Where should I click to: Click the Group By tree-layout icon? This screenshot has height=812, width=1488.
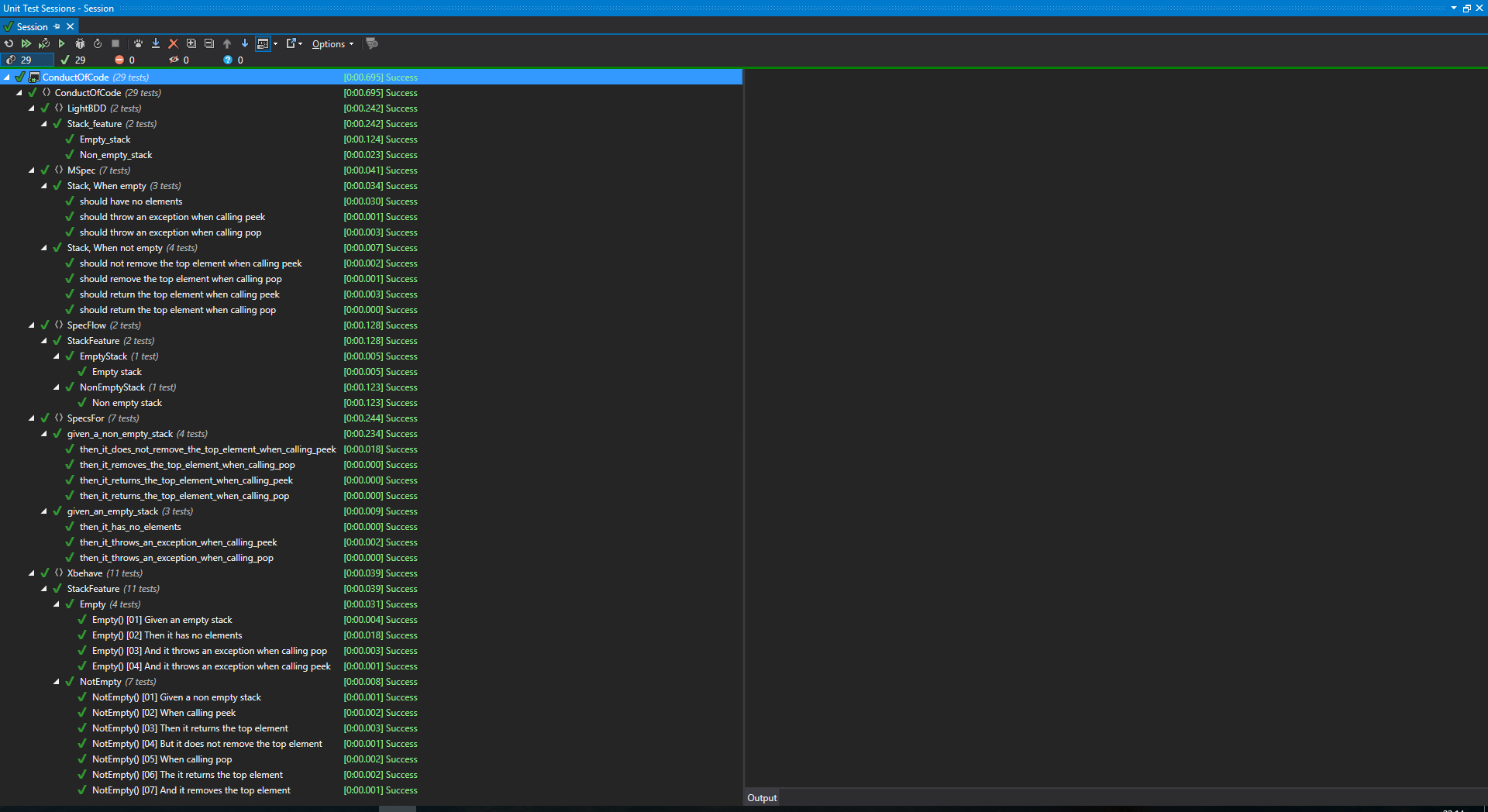[263, 44]
